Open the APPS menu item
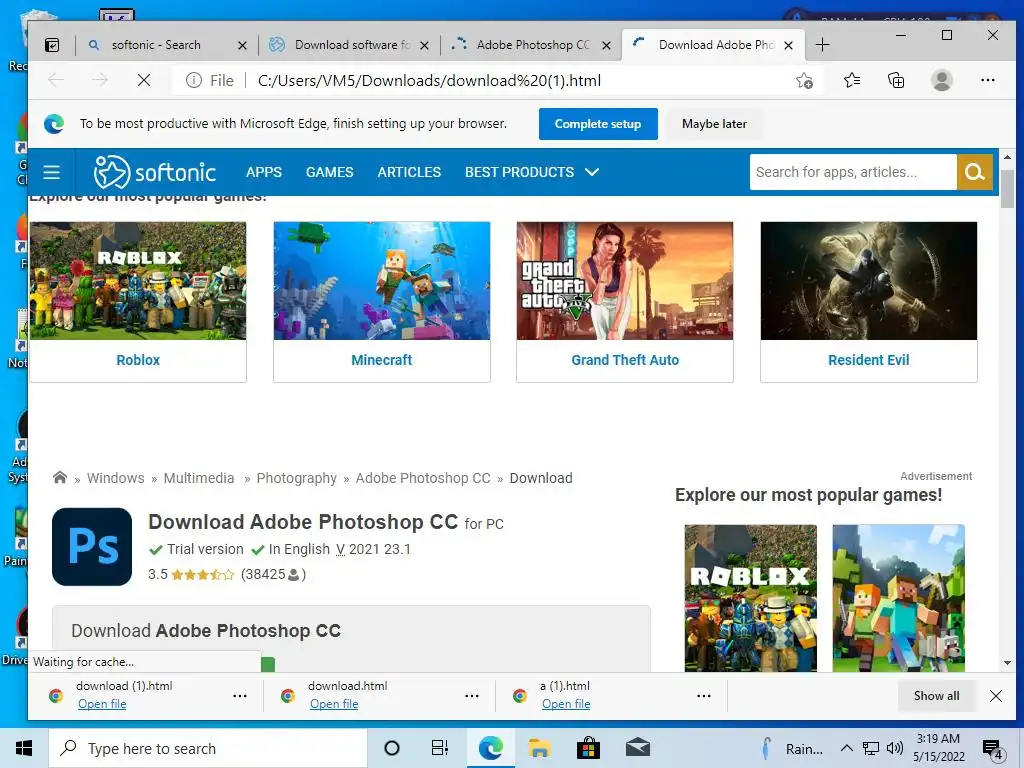This screenshot has height=768, width=1024. [264, 172]
